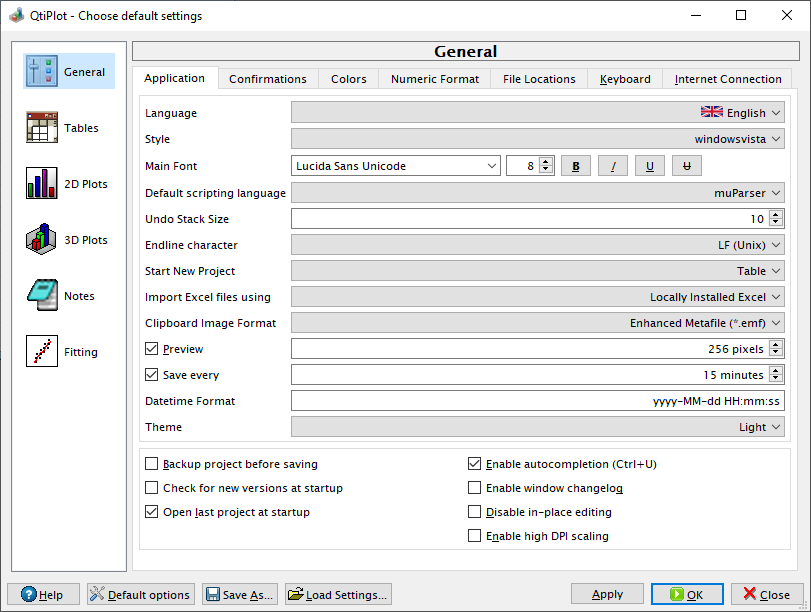Image resolution: width=811 pixels, height=612 pixels.
Task: Select the General settings icon
Action: (x=41, y=71)
